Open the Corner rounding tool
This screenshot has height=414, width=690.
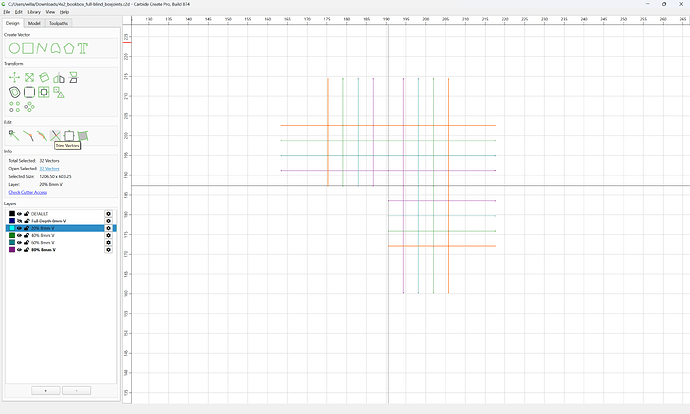tap(29, 92)
